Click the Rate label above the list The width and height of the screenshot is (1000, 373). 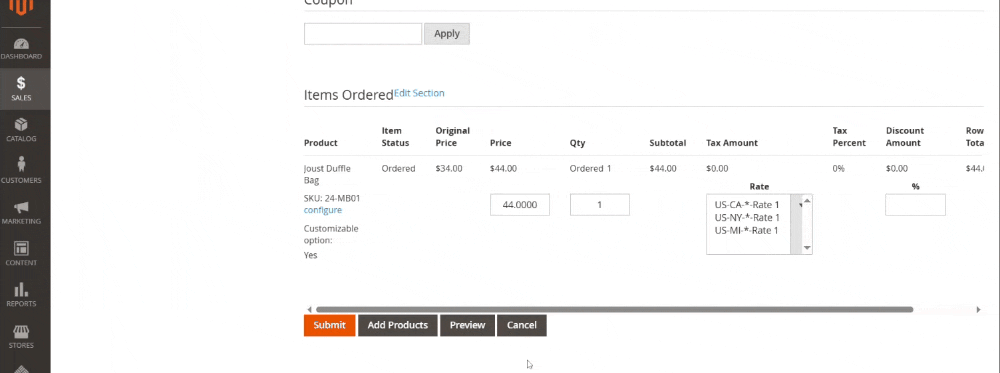(x=759, y=187)
